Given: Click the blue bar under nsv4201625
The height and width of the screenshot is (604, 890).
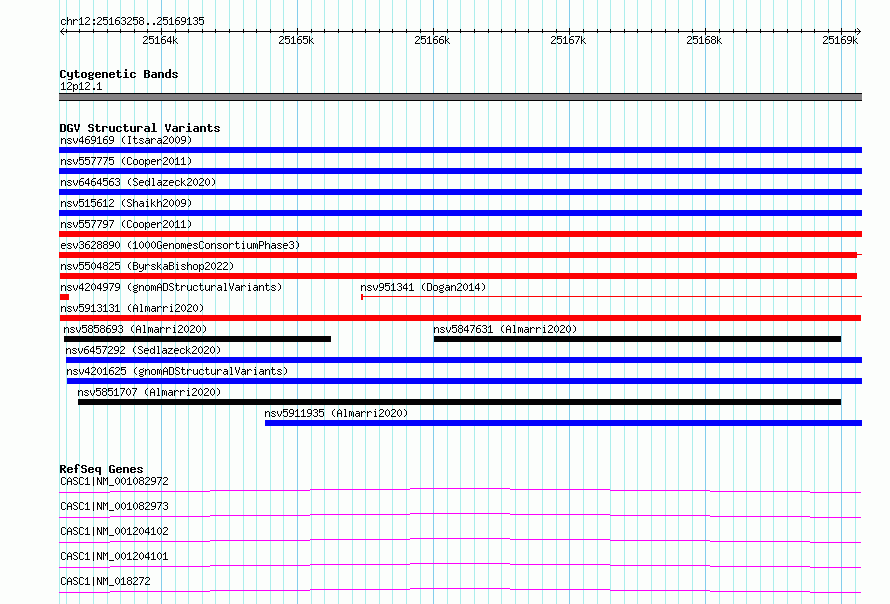Looking at the screenshot, I should pyautogui.click(x=464, y=381).
